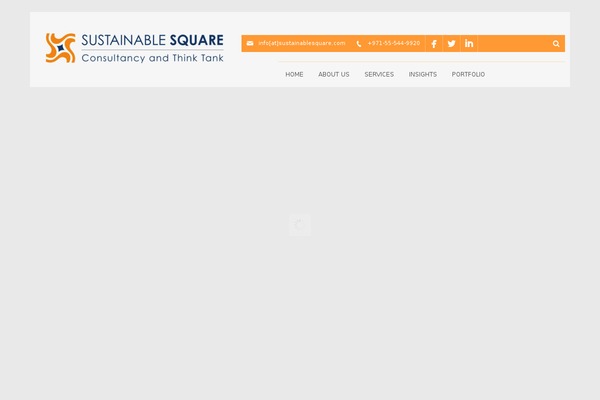Open the Twitter social page
Image resolution: width=600 pixels, height=400 pixels.
[x=452, y=44]
